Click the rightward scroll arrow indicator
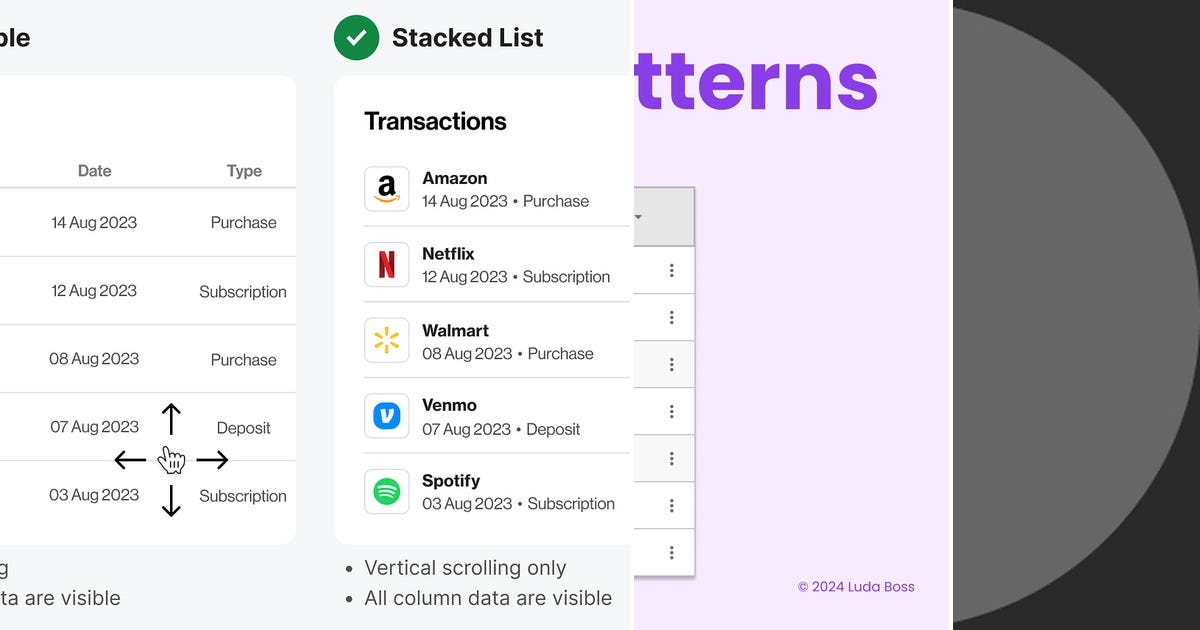 pos(214,459)
